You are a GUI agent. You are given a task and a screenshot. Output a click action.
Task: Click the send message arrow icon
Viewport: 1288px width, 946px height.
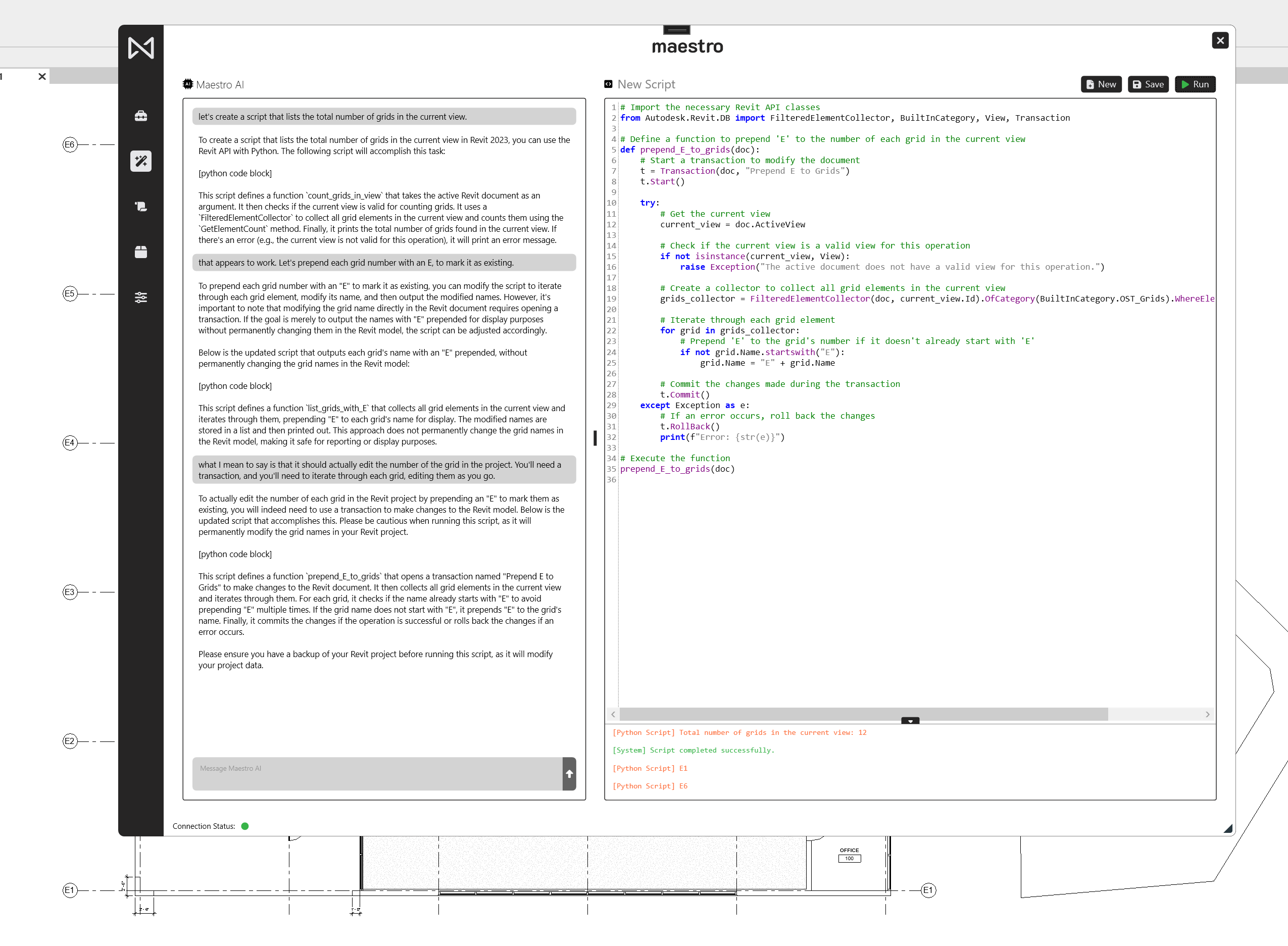(569, 774)
